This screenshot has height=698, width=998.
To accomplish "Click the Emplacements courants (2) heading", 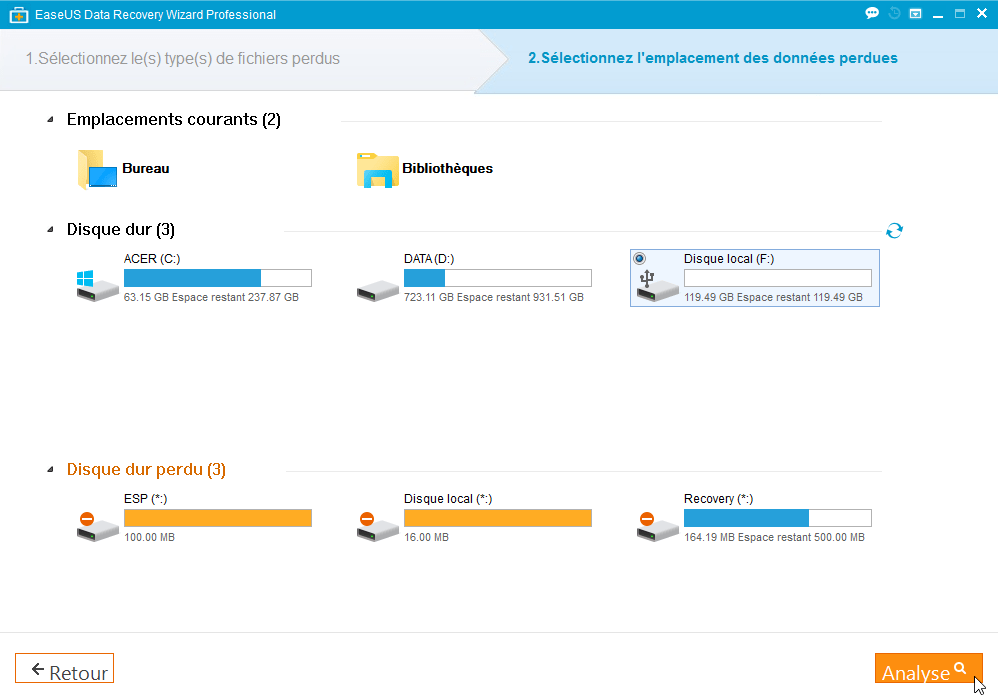I will (x=174, y=120).
